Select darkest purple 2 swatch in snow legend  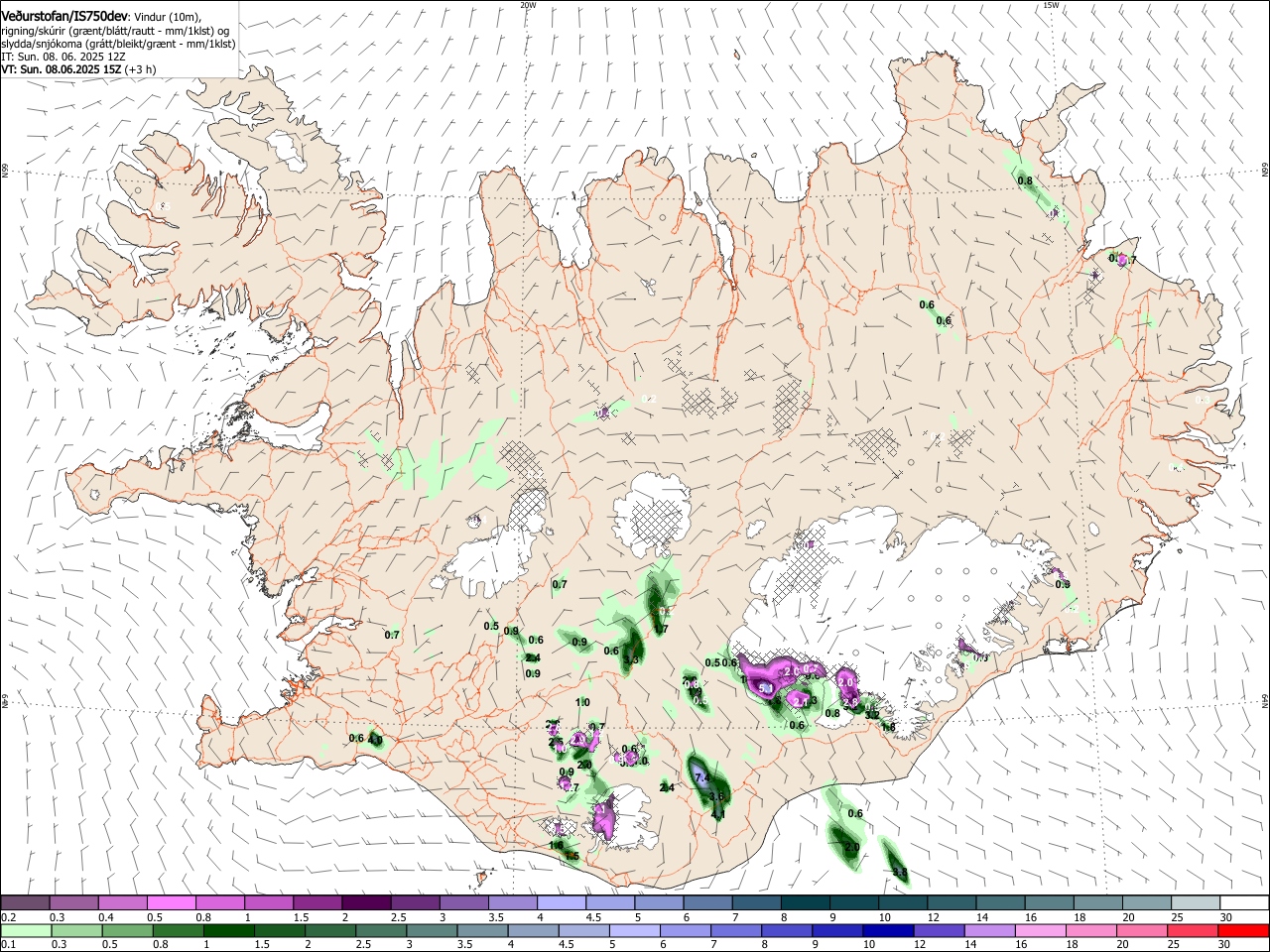[x=366, y=903]
